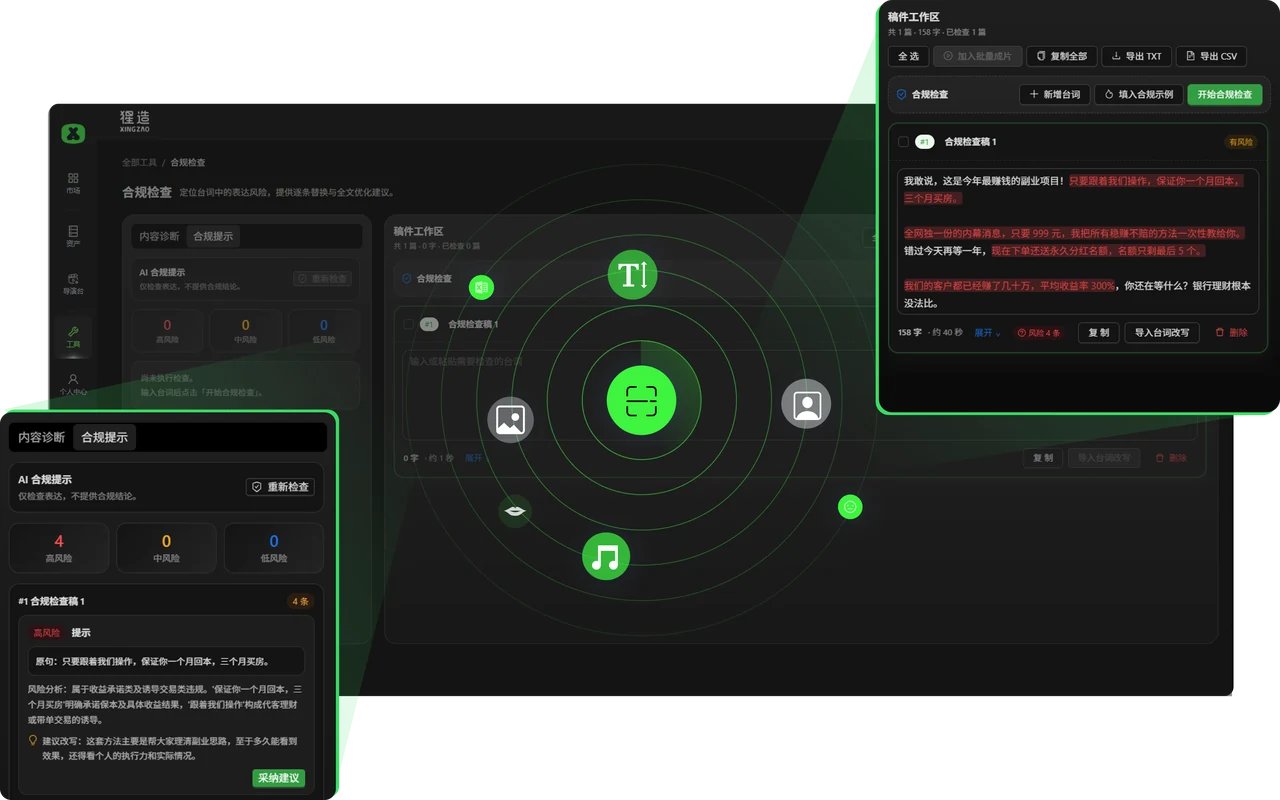Image resolution: width=1280 pixels, height=800 pixels.
Task: Click the 重新检查 button
Action: coord(281,487)
